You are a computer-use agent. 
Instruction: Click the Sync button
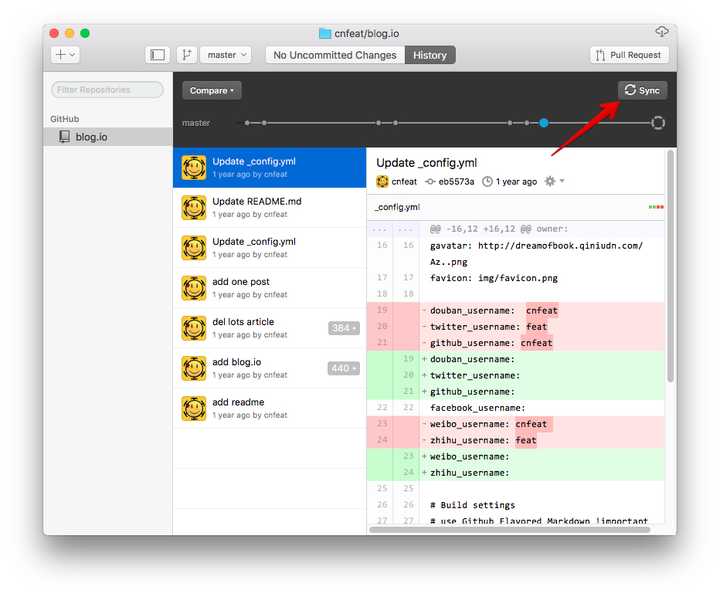(x=642, y=90)
